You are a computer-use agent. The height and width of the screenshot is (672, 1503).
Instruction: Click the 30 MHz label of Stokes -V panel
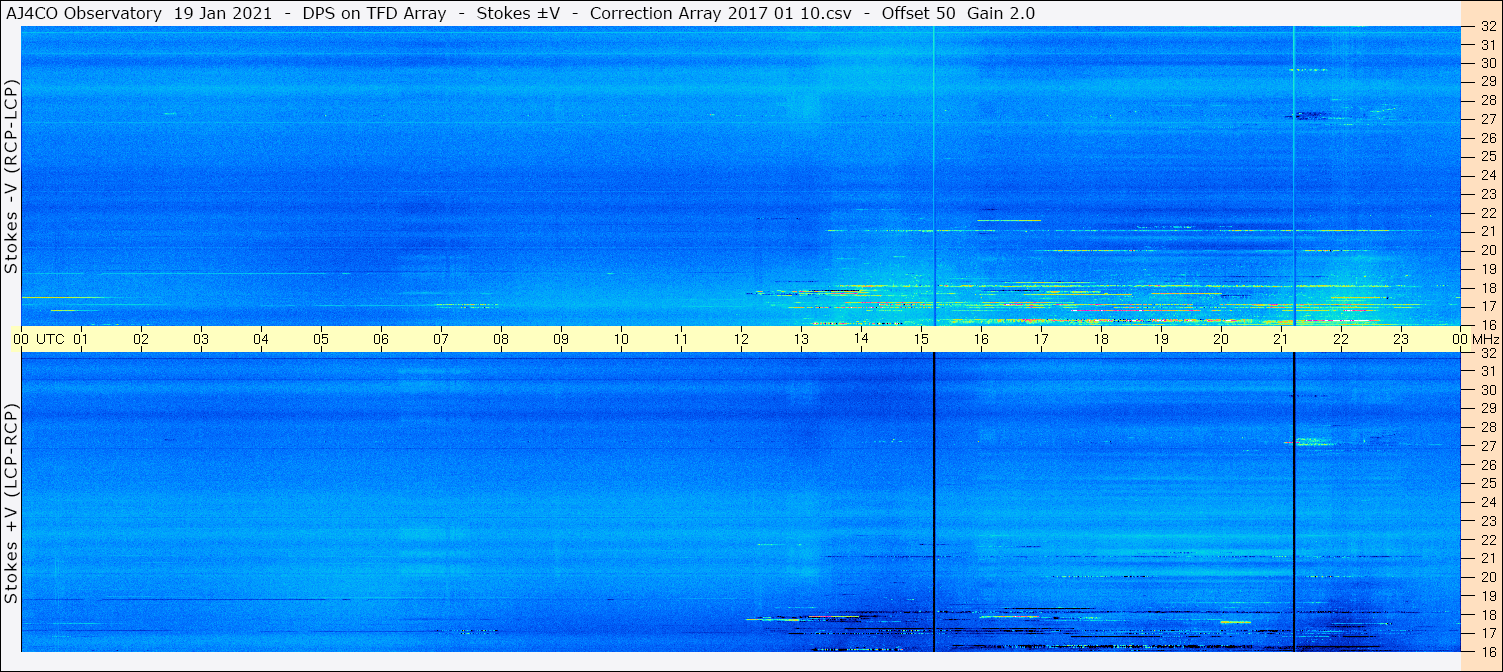pos(1488,63)
